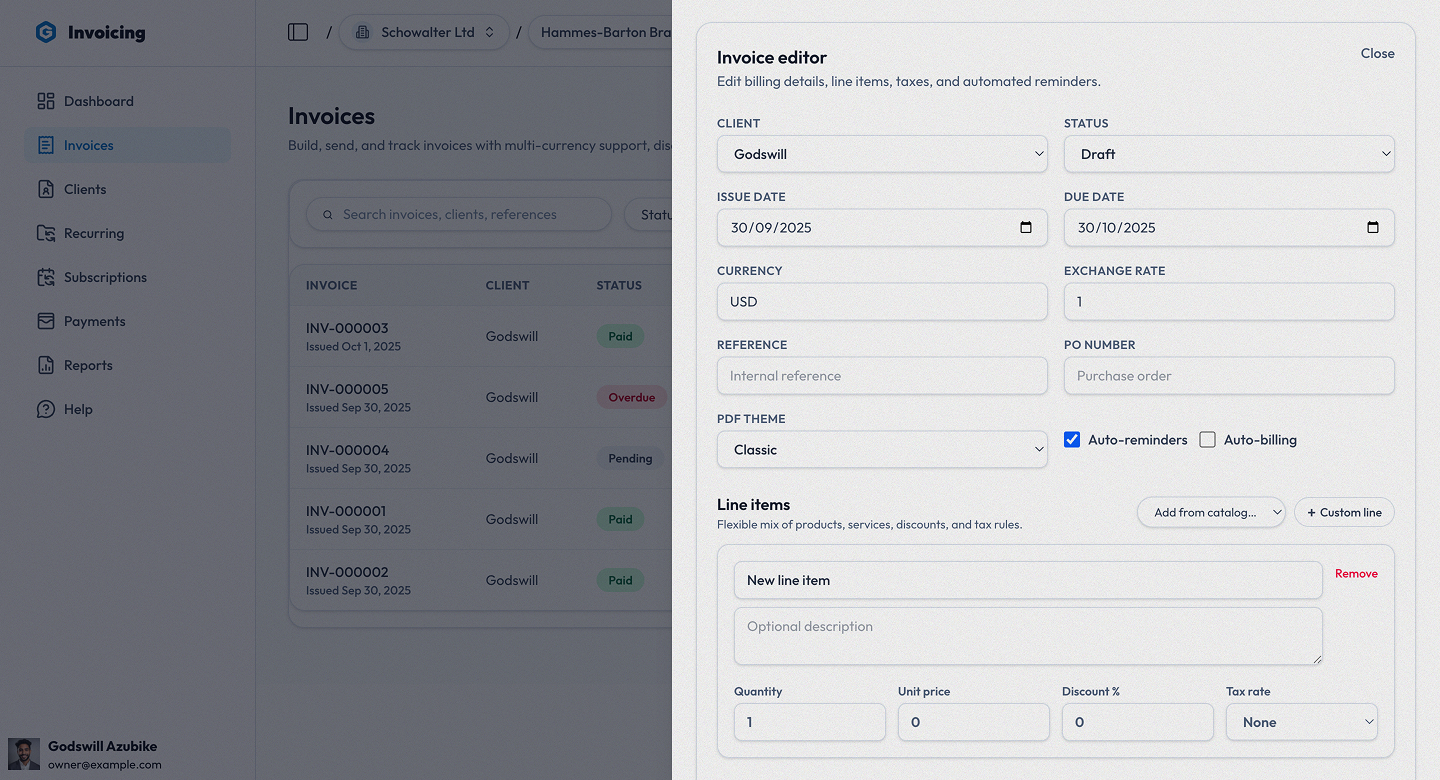Go to Recurring invoices page
This screenshot has height=780, width=1440.
(x=94, y=233)
